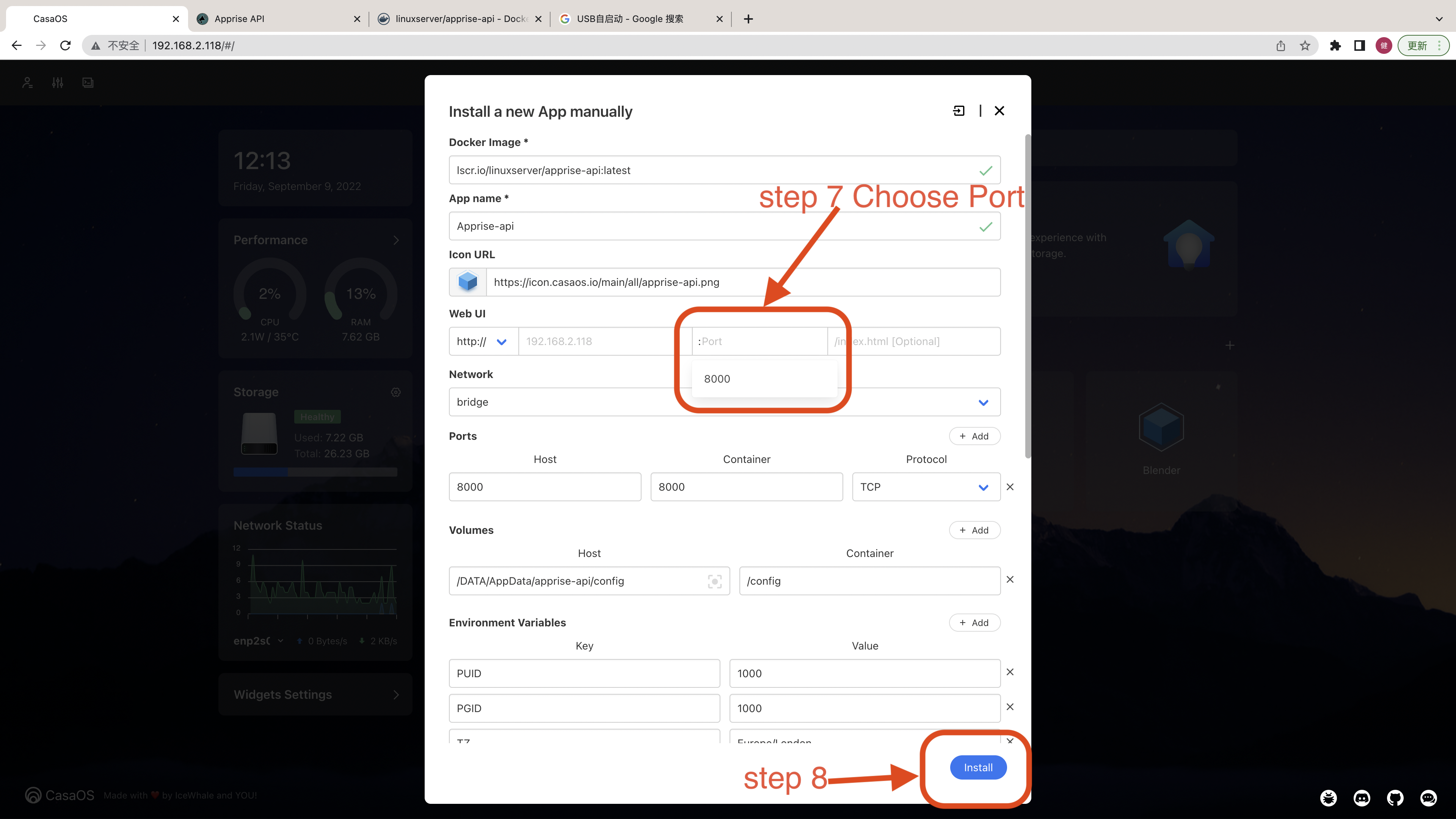This screenshot has height=819, width=1456.
Task: Report a bug via footer bug icon
Action: (1329, 798)
